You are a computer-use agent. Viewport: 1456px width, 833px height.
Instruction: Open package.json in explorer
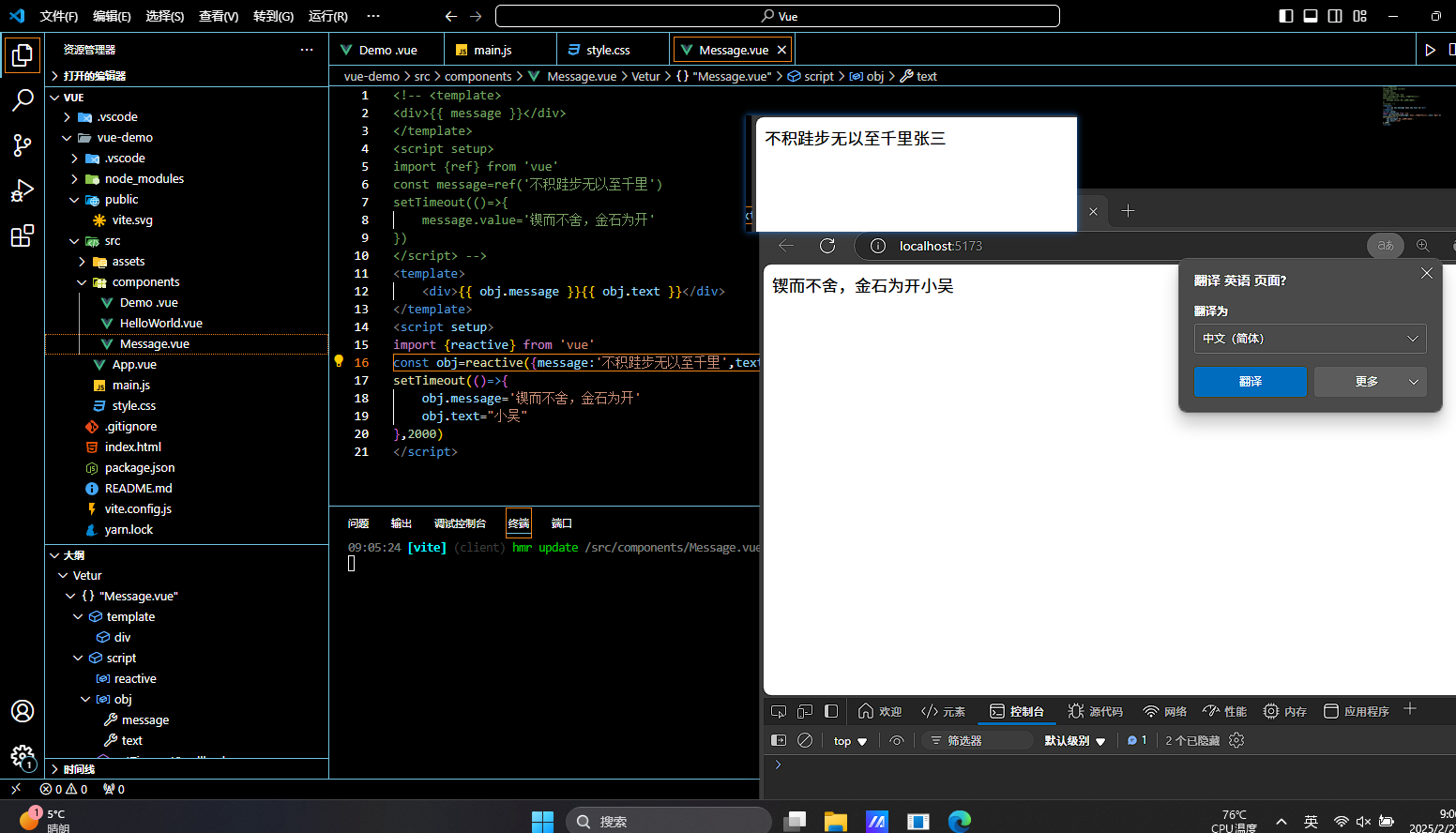[x=187, y=467]
